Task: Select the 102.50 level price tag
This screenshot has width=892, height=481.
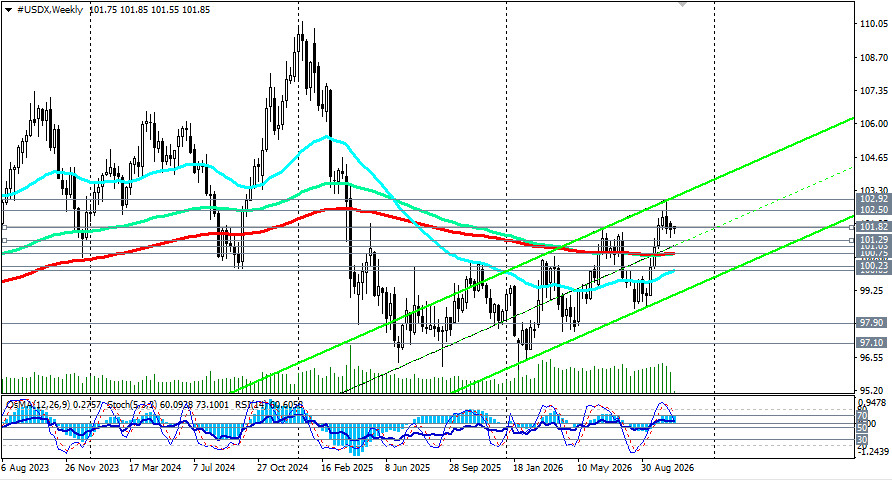Action: [873, 210]
